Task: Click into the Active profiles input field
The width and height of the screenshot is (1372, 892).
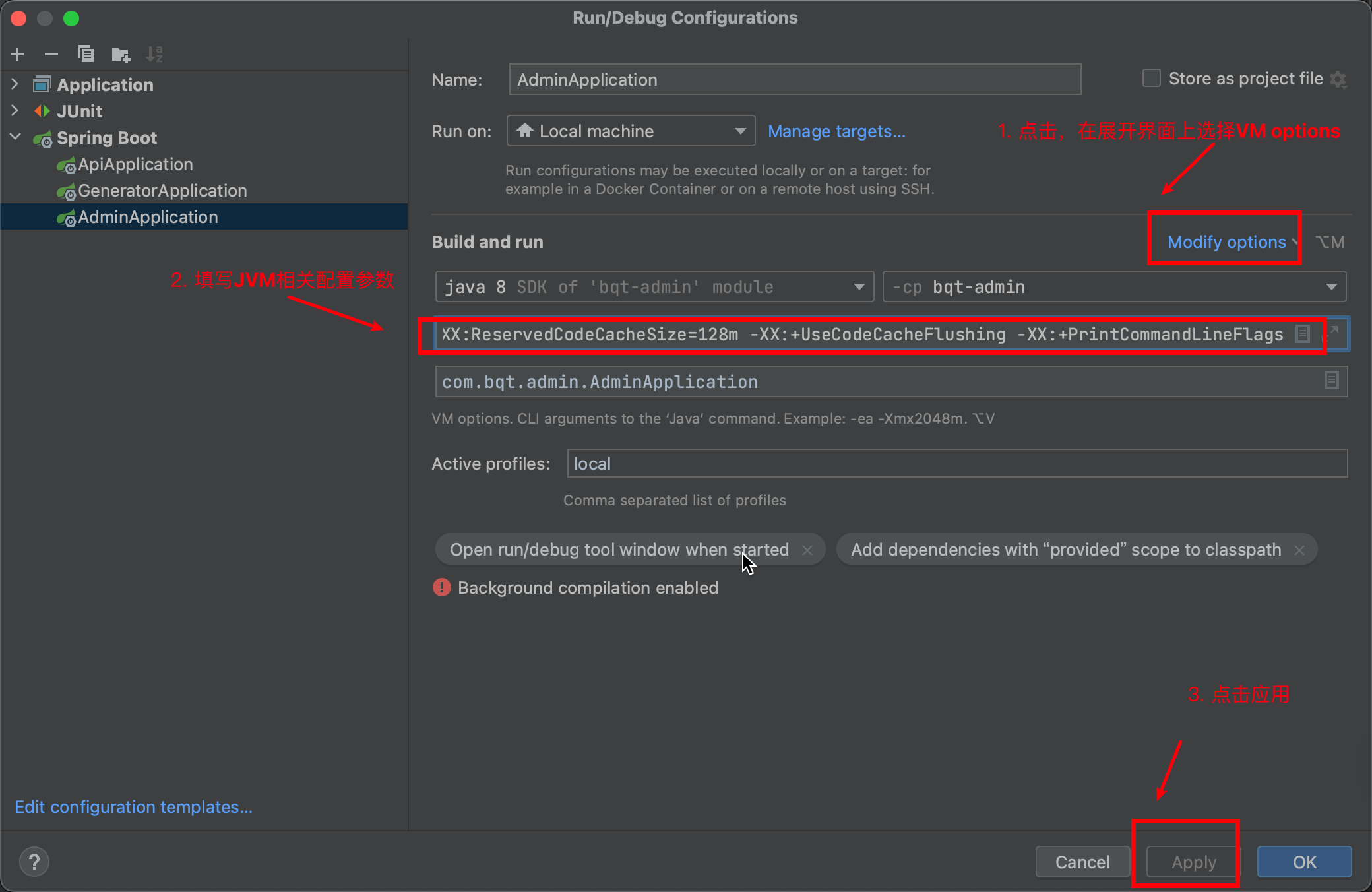Action: 956,464
